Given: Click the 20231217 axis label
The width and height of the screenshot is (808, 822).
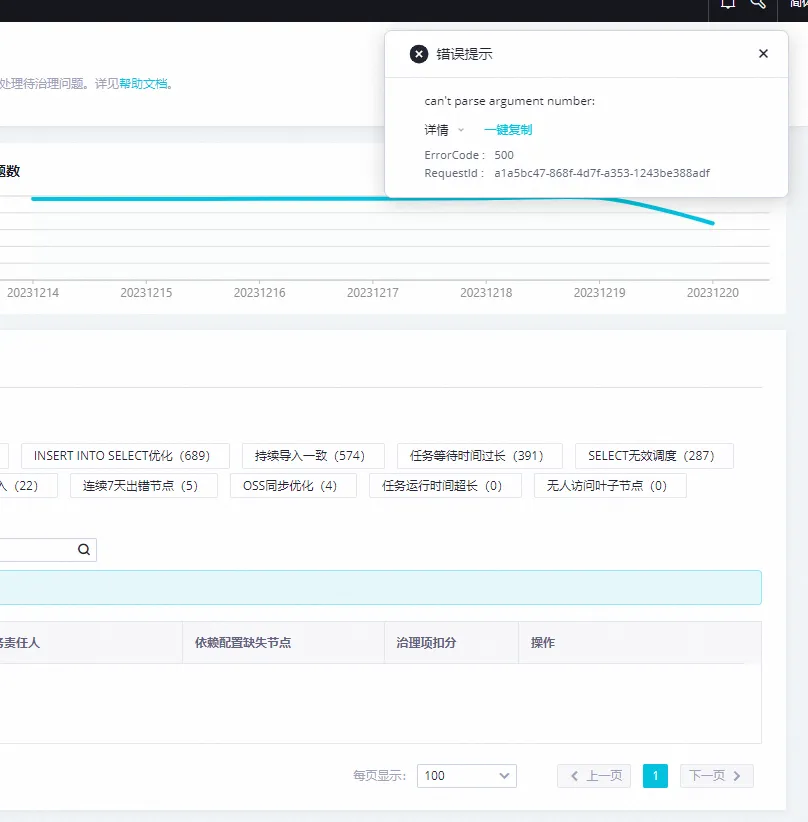Looking at the screenshot, I should point(372,293).
